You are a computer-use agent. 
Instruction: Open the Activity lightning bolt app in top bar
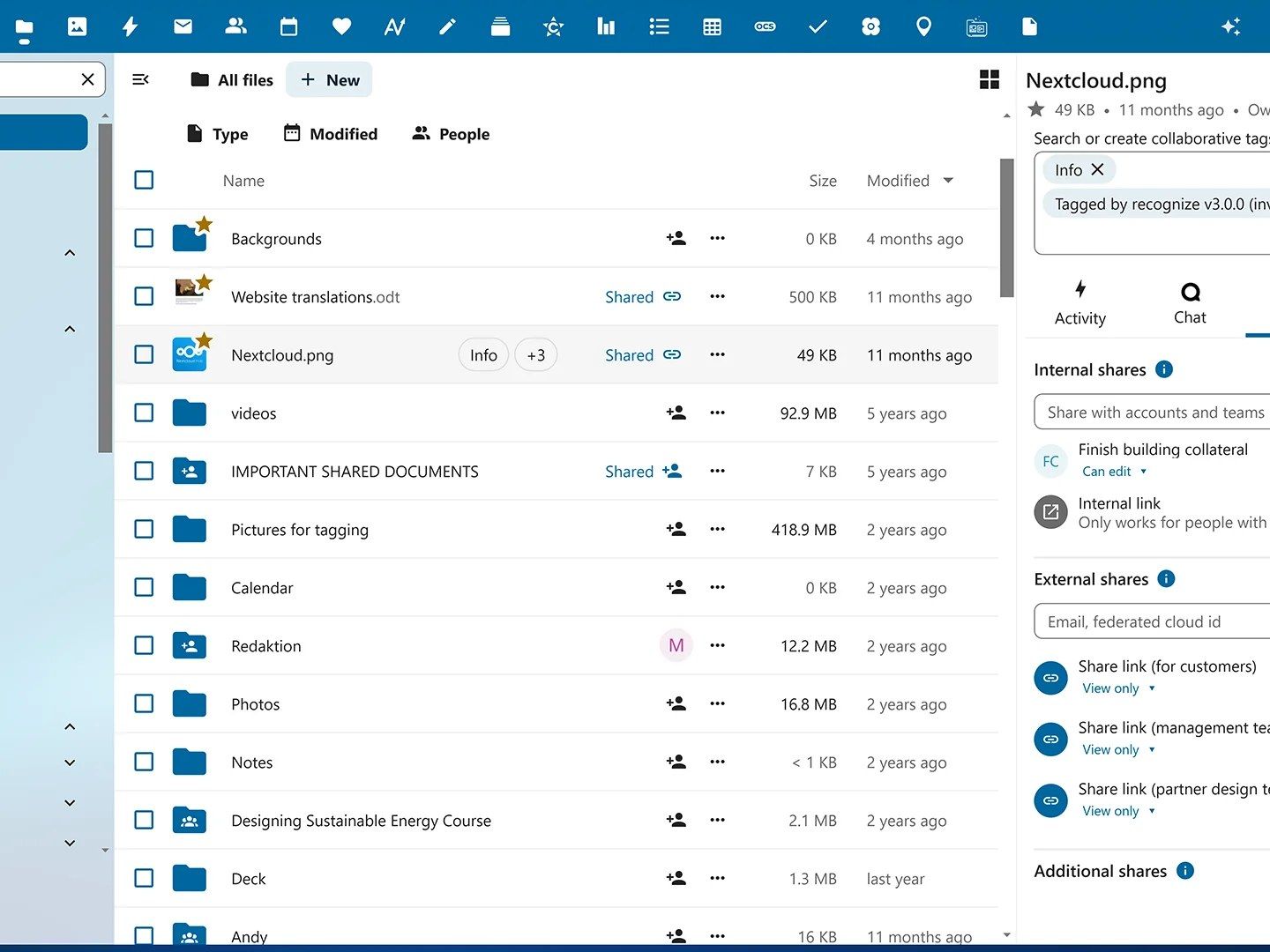130,26
